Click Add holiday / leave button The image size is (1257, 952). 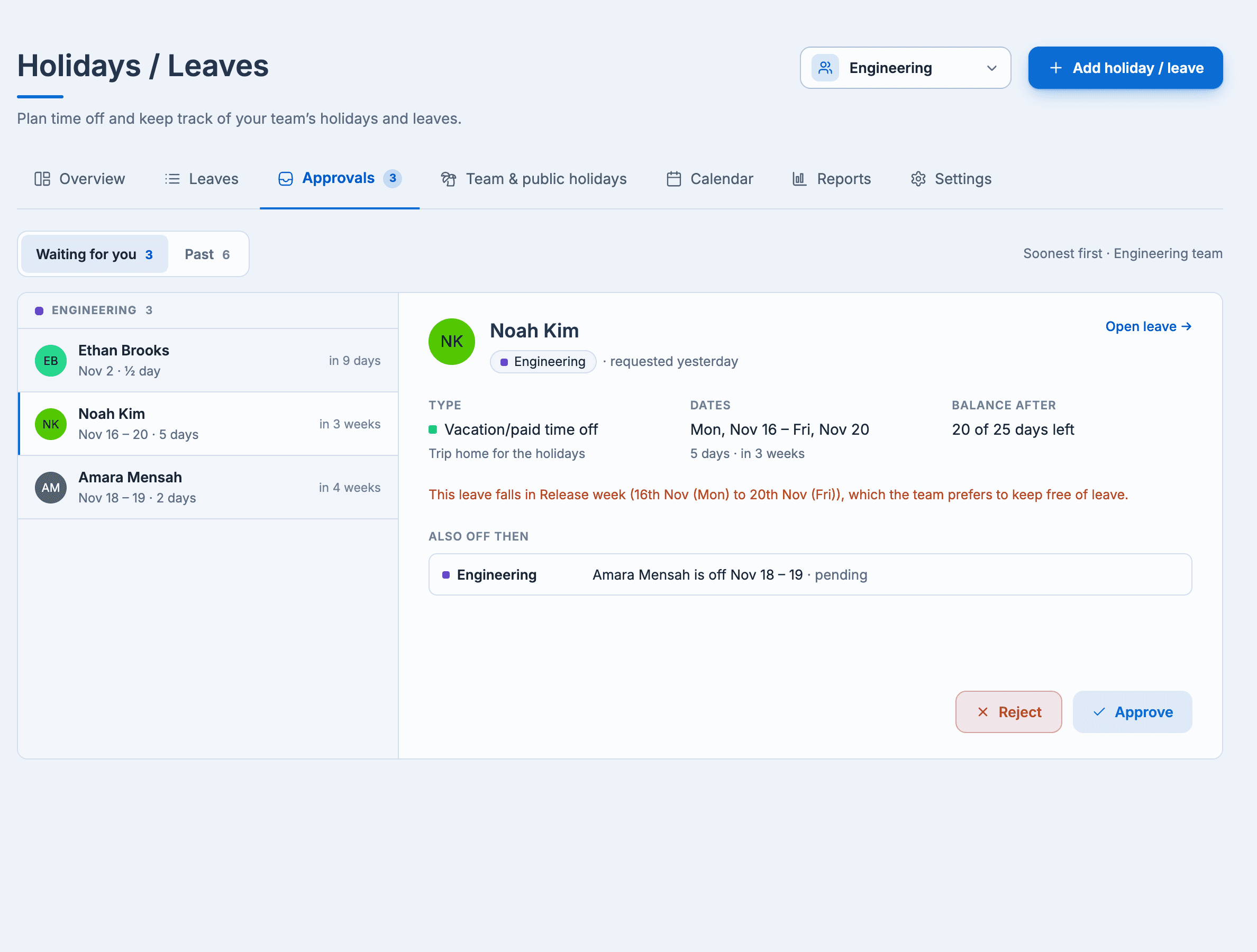click(1125, 68)
